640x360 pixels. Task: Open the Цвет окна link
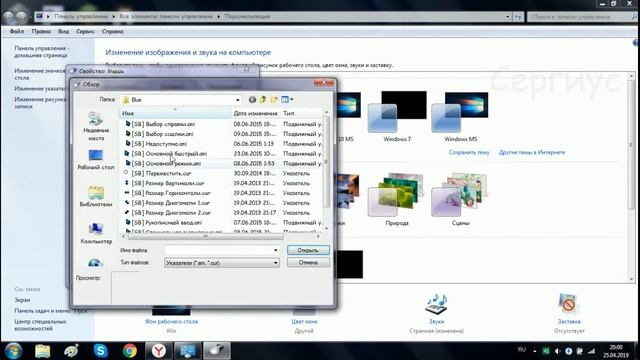pos(304,322)
